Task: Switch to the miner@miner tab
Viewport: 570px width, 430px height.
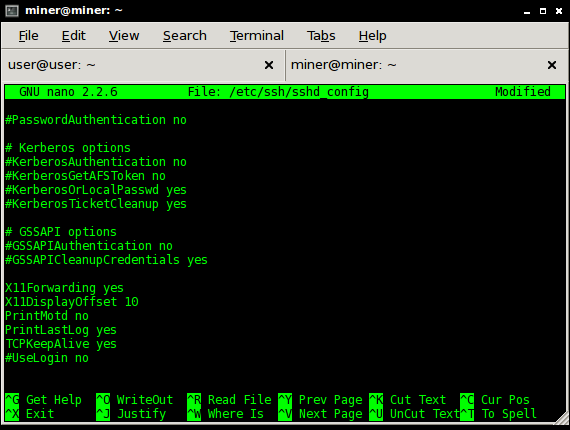Action: (426, 65)
